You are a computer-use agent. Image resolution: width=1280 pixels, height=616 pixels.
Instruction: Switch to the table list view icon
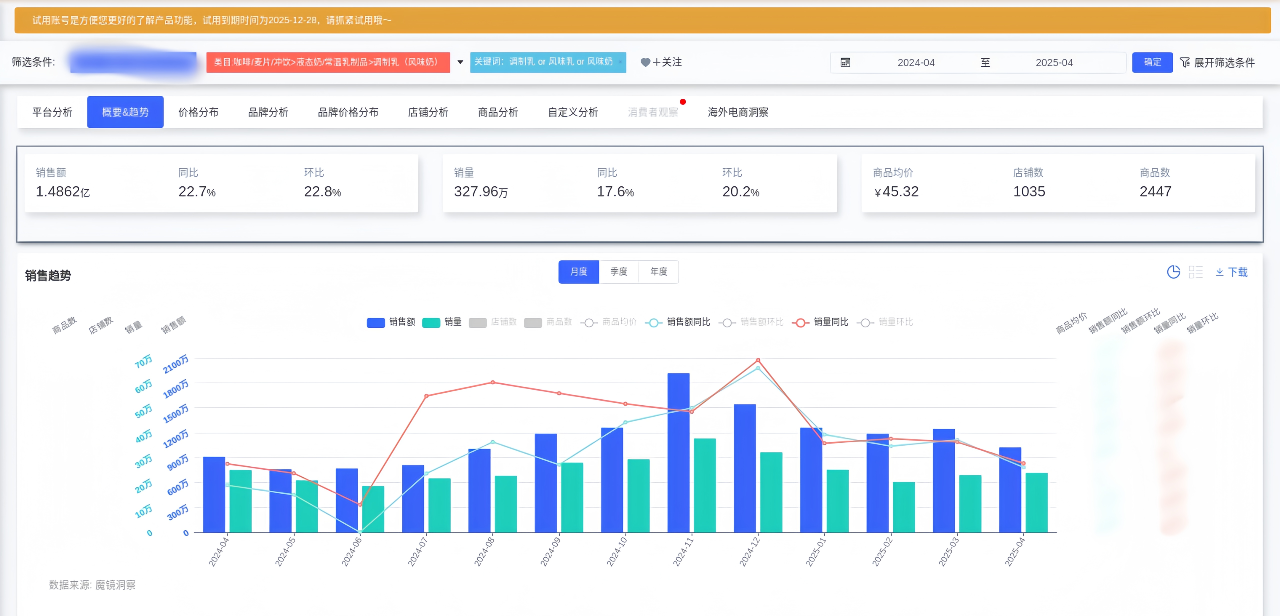pos(1196,272)
